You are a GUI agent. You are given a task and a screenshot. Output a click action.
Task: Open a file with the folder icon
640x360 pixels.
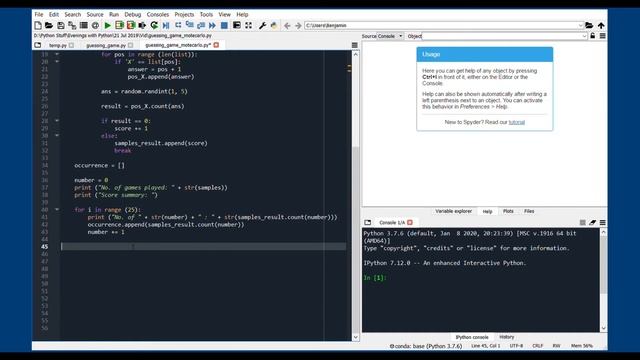49,25
